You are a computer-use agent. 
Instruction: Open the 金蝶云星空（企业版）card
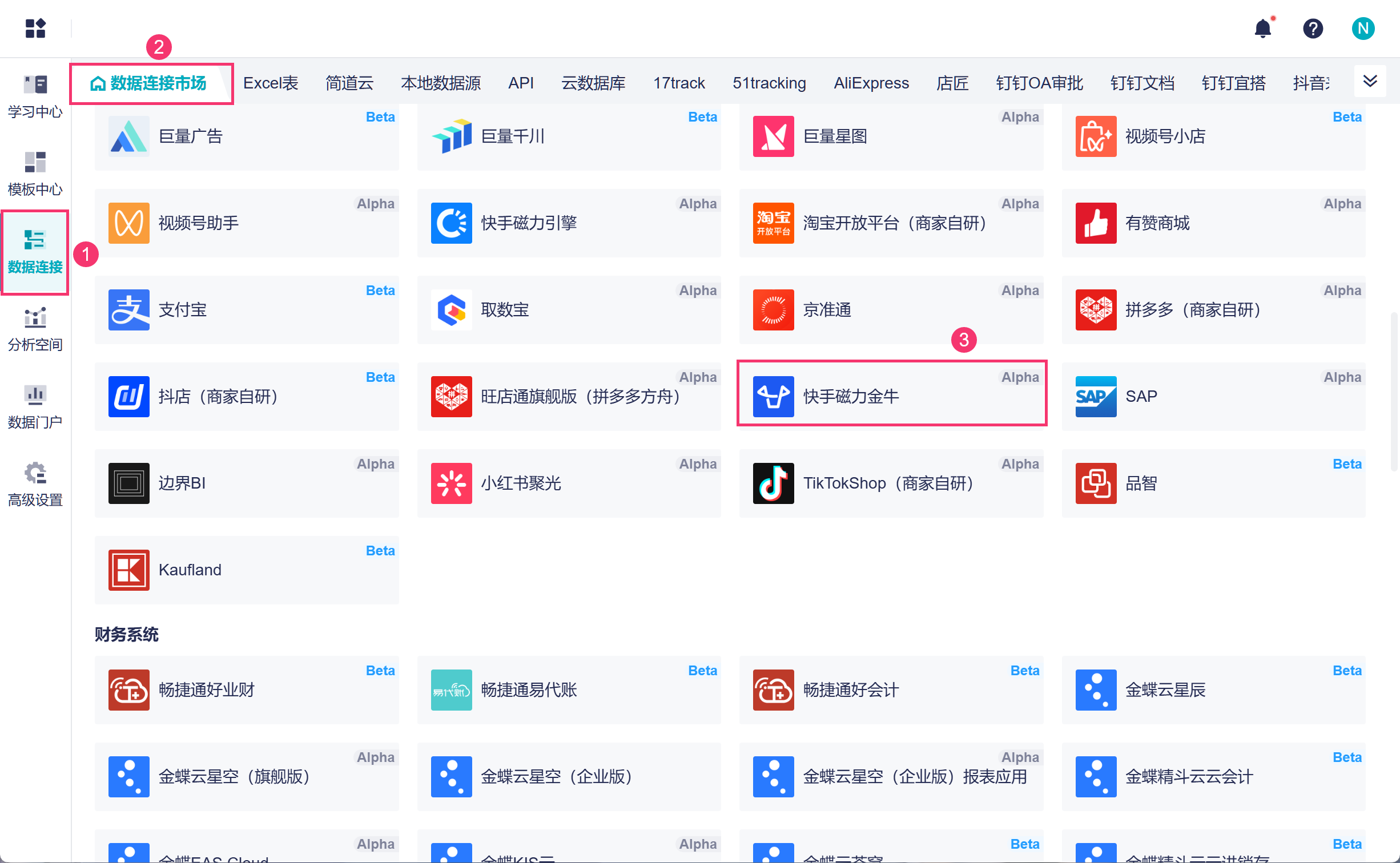(569, 777)
